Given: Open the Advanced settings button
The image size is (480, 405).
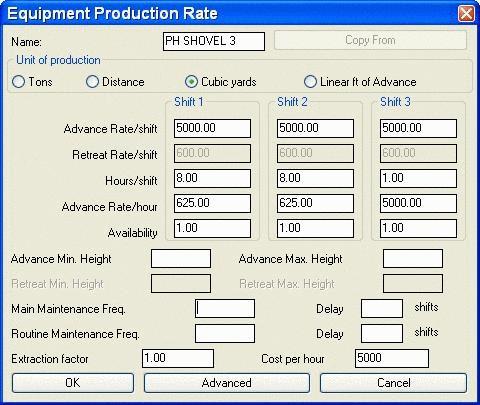Looking at the screenshot, I should 227,383.
